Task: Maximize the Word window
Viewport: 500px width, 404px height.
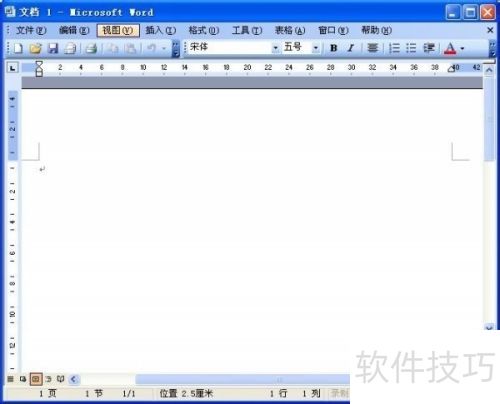Action: coord(470,12)
